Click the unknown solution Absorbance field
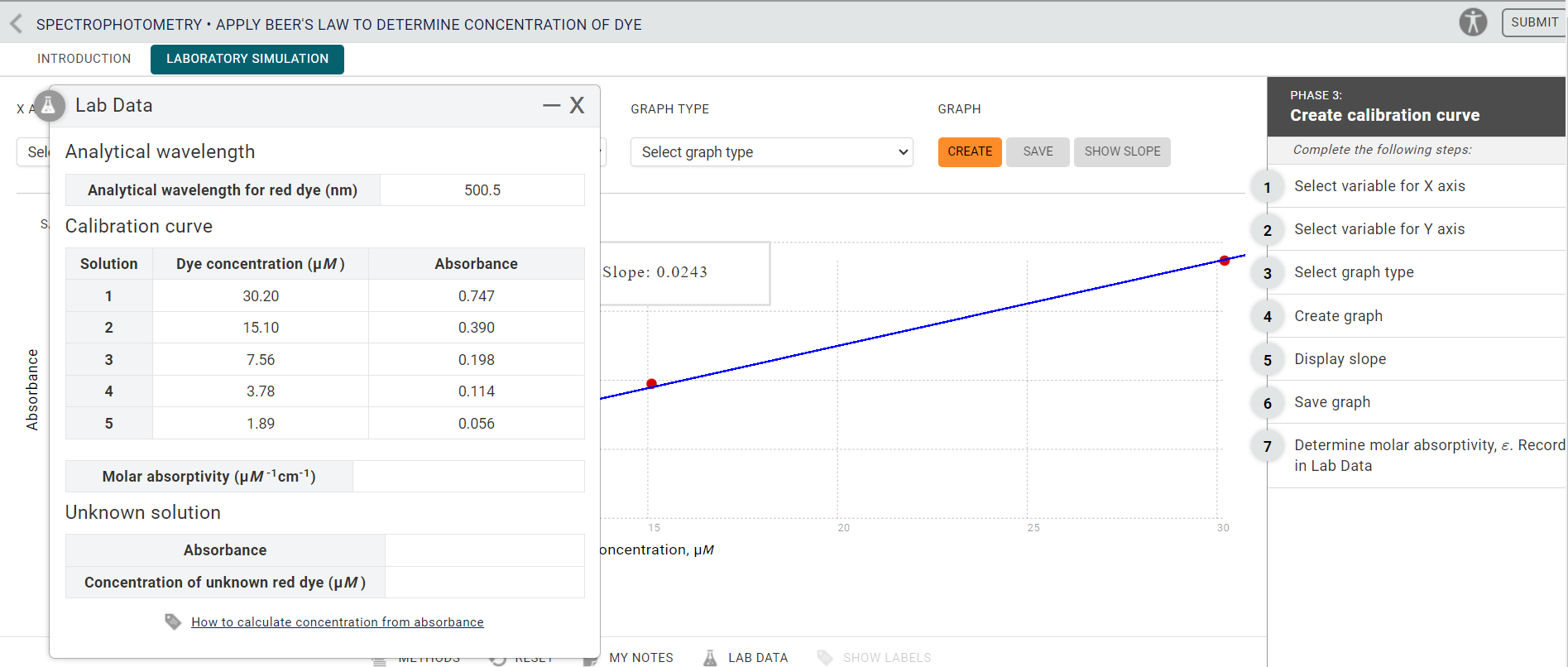The width and height of the screenshot is (1568, 667). (x=485, y=550)
